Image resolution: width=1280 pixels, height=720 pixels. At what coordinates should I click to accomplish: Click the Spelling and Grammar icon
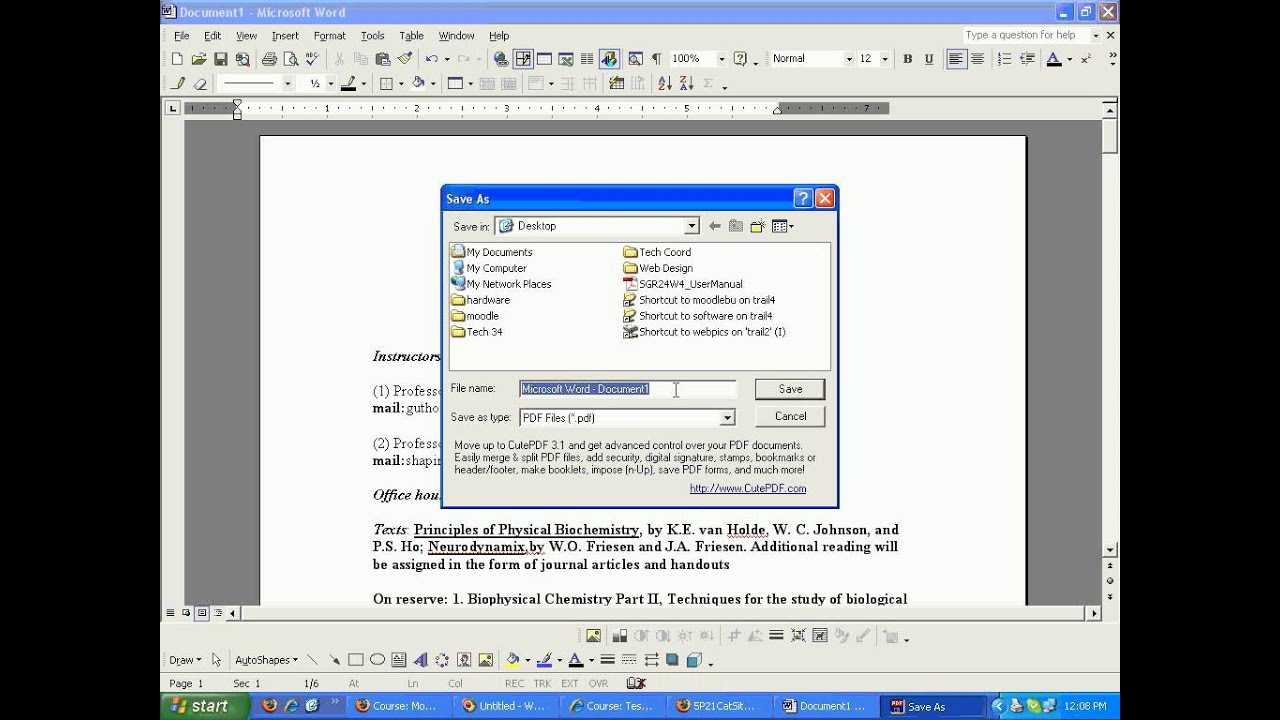[x=312, y=59]
